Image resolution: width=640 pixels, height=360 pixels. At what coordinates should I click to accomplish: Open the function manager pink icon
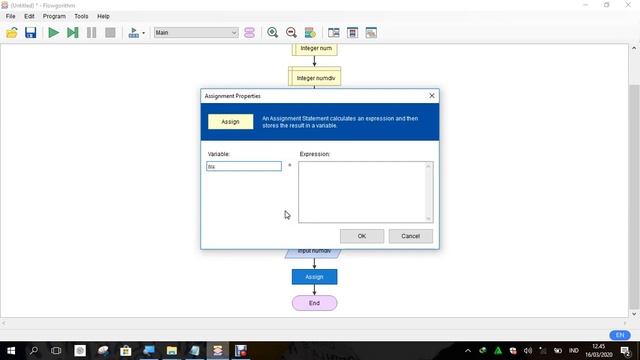249,33
